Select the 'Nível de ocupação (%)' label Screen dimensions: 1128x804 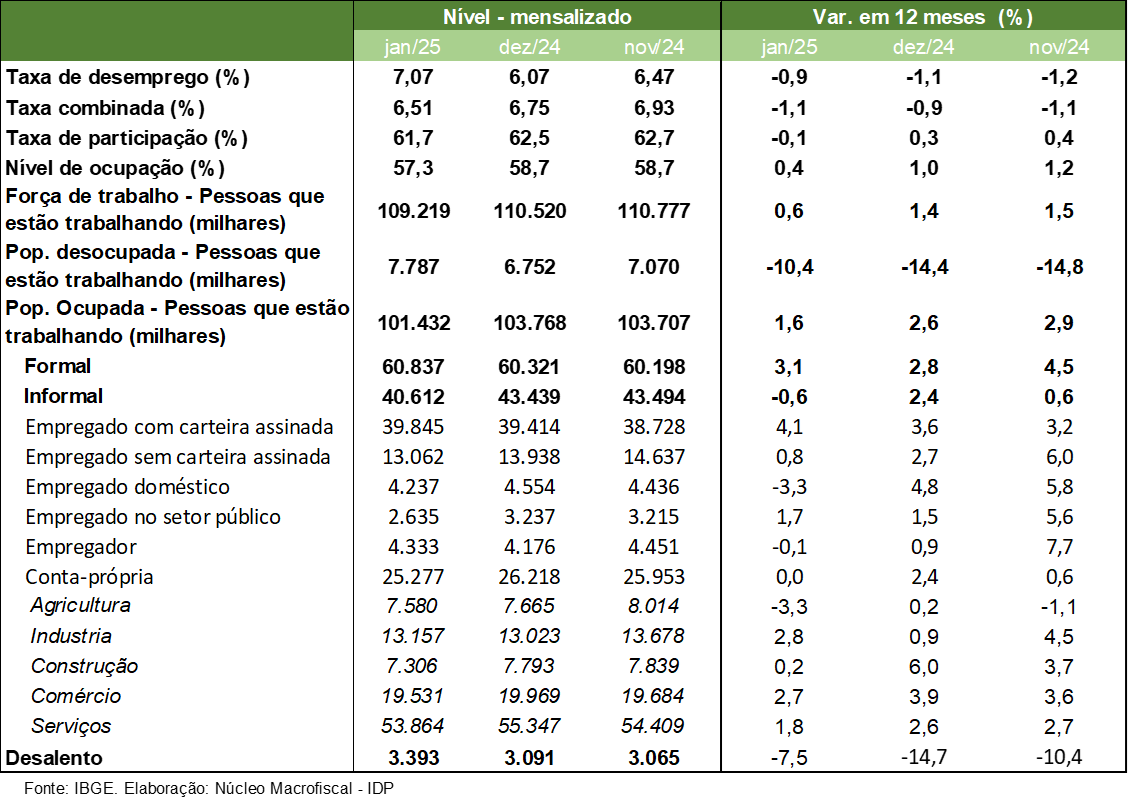(x=115, y=168)
